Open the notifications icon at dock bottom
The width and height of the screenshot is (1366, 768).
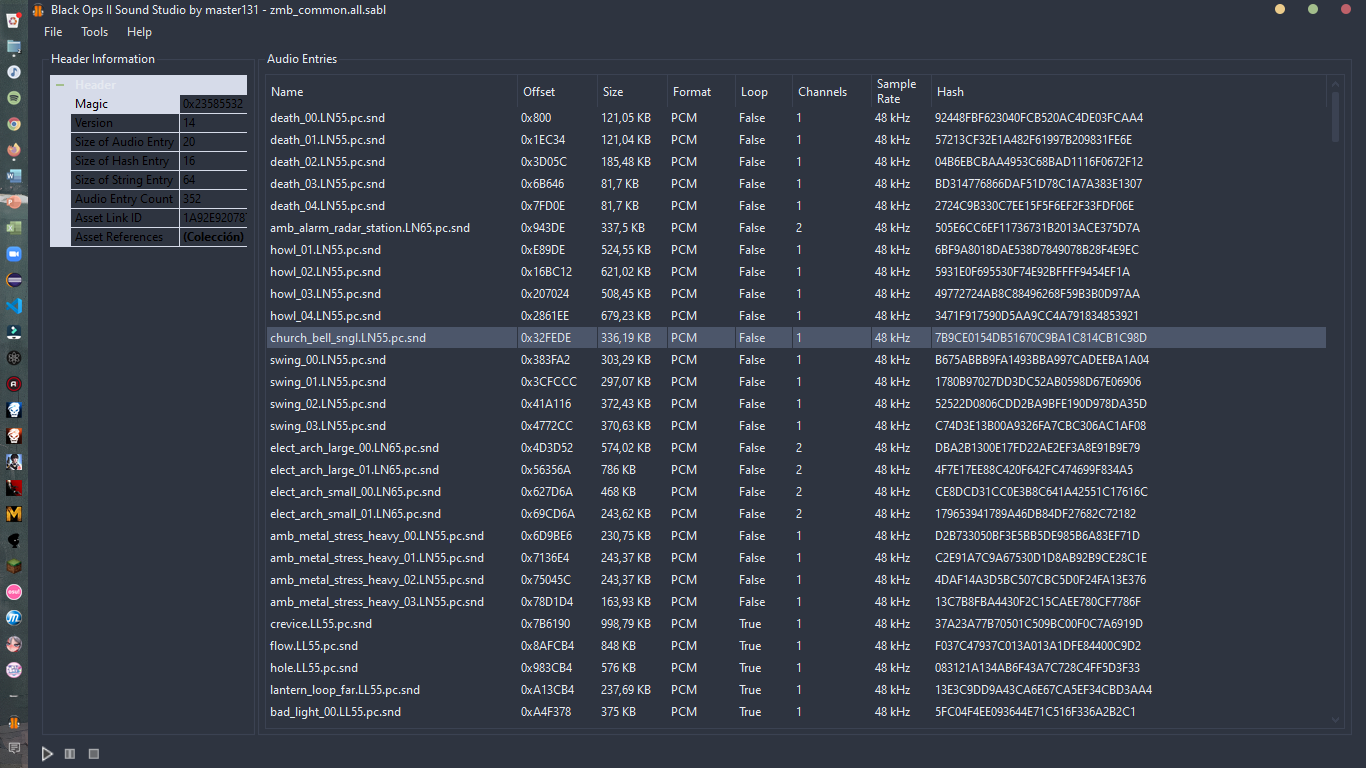coord(14,748)
